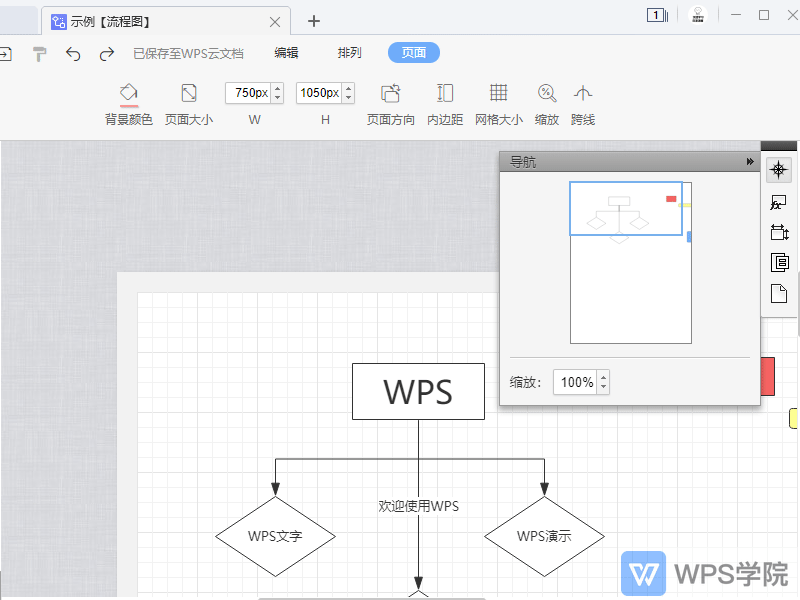Close the 示例【流程图】 tab
This screenshot has height=600, width=800.
coord(274,22)
